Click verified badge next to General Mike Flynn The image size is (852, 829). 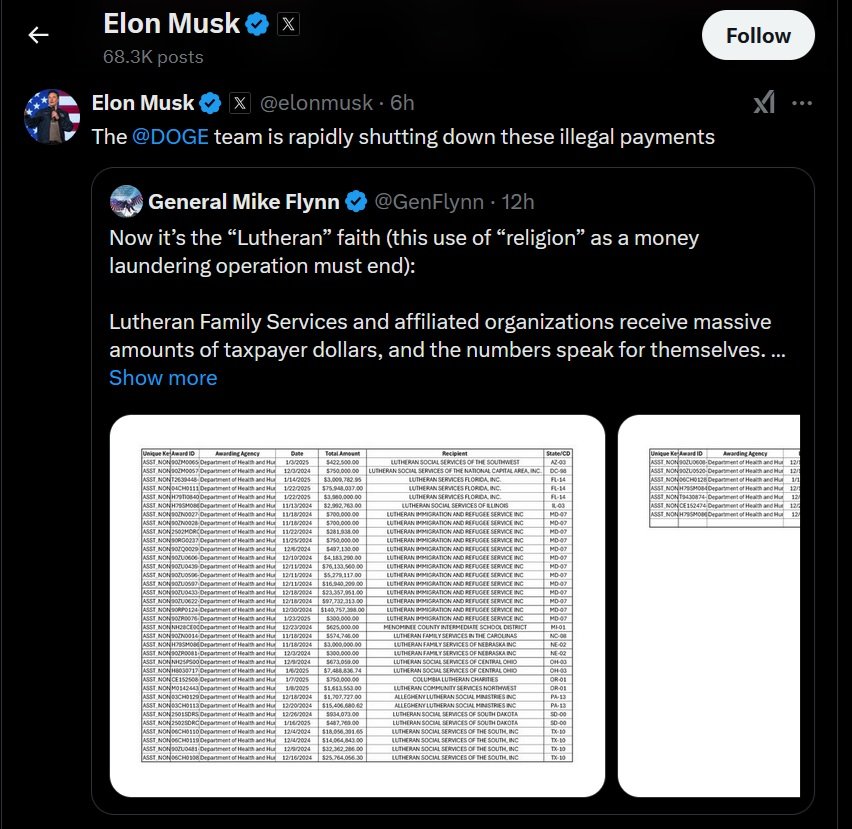click(356, 202)
